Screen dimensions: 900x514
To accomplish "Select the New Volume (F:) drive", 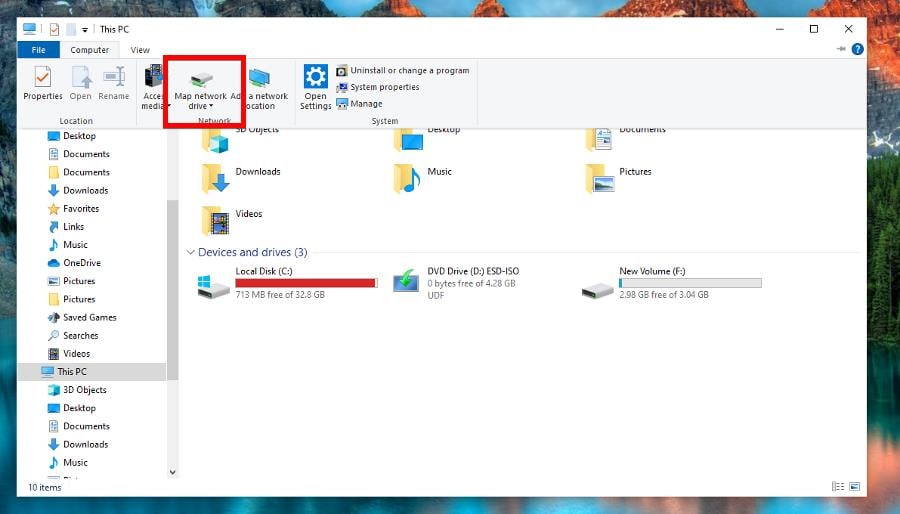I will click(672, 283).
